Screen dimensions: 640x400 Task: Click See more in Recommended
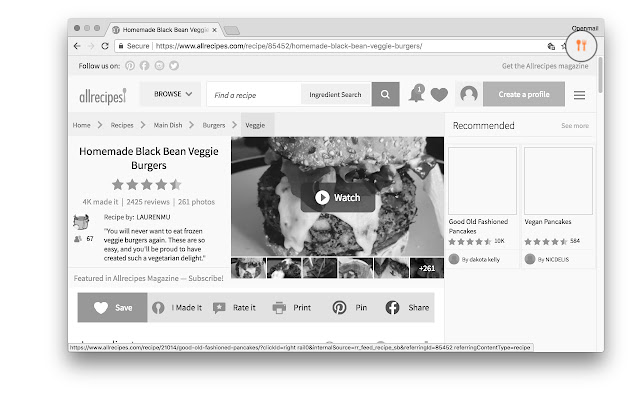click(x=575, y=126)
